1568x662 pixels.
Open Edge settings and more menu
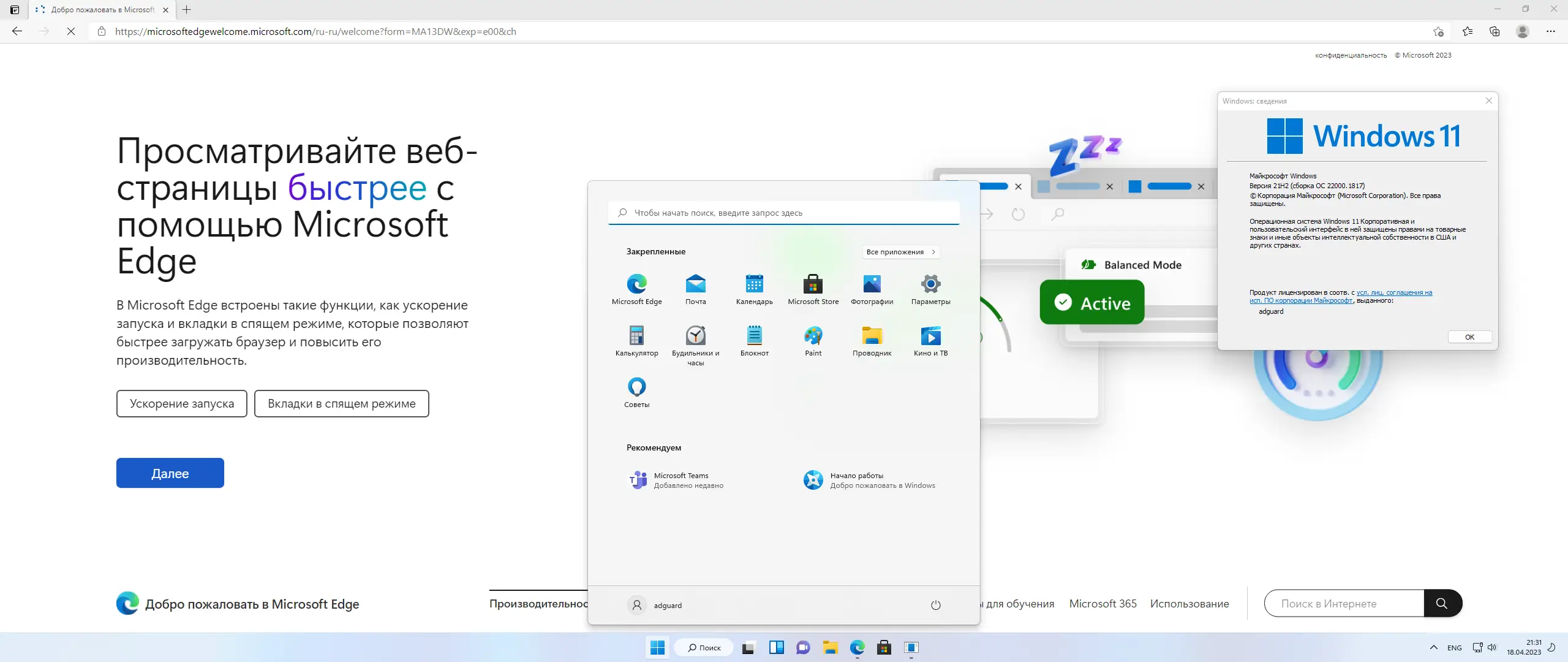(x=1550, y=31)
